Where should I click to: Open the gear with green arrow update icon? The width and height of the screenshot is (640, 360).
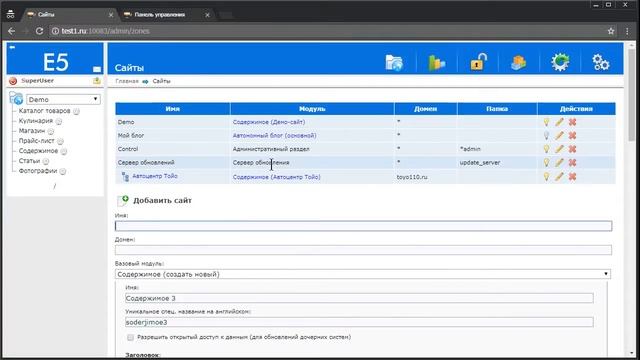click(560, 62)
